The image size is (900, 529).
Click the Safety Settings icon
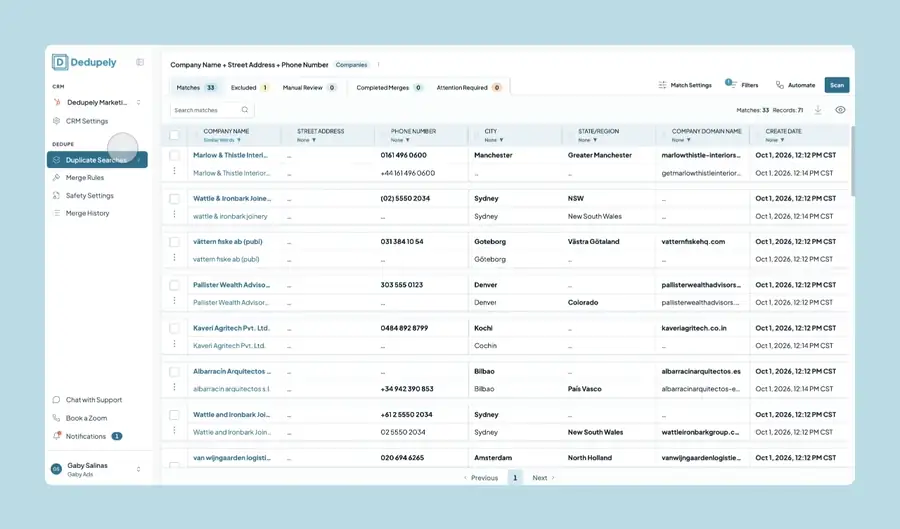[x=56, y=196]
